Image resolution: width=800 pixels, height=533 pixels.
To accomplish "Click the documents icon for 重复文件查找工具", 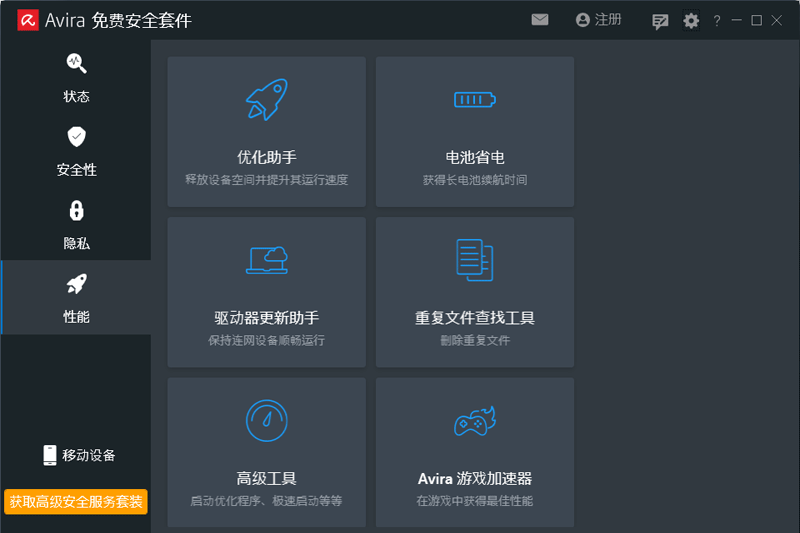I will coord(474,259).
